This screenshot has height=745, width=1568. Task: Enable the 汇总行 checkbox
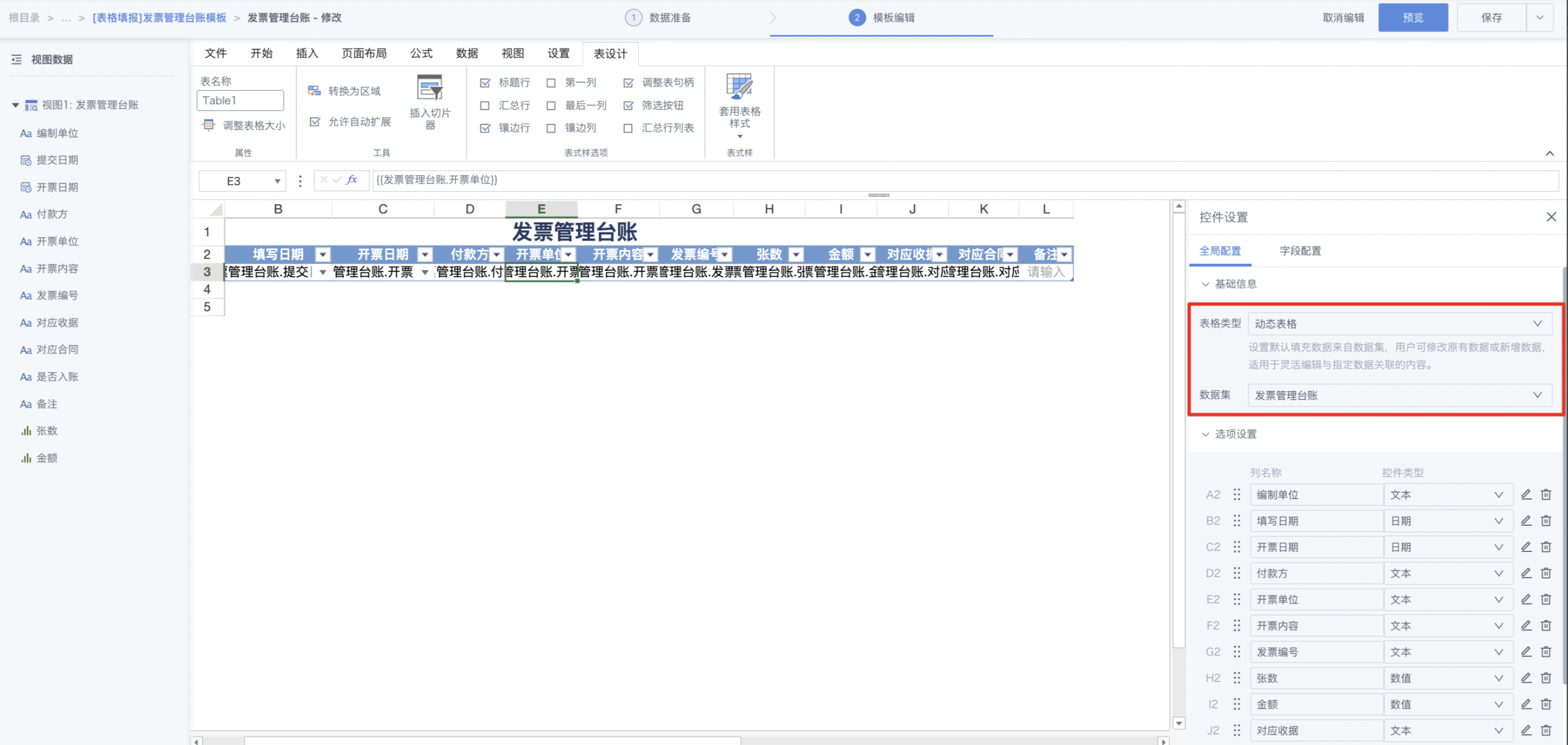(485, 105)
